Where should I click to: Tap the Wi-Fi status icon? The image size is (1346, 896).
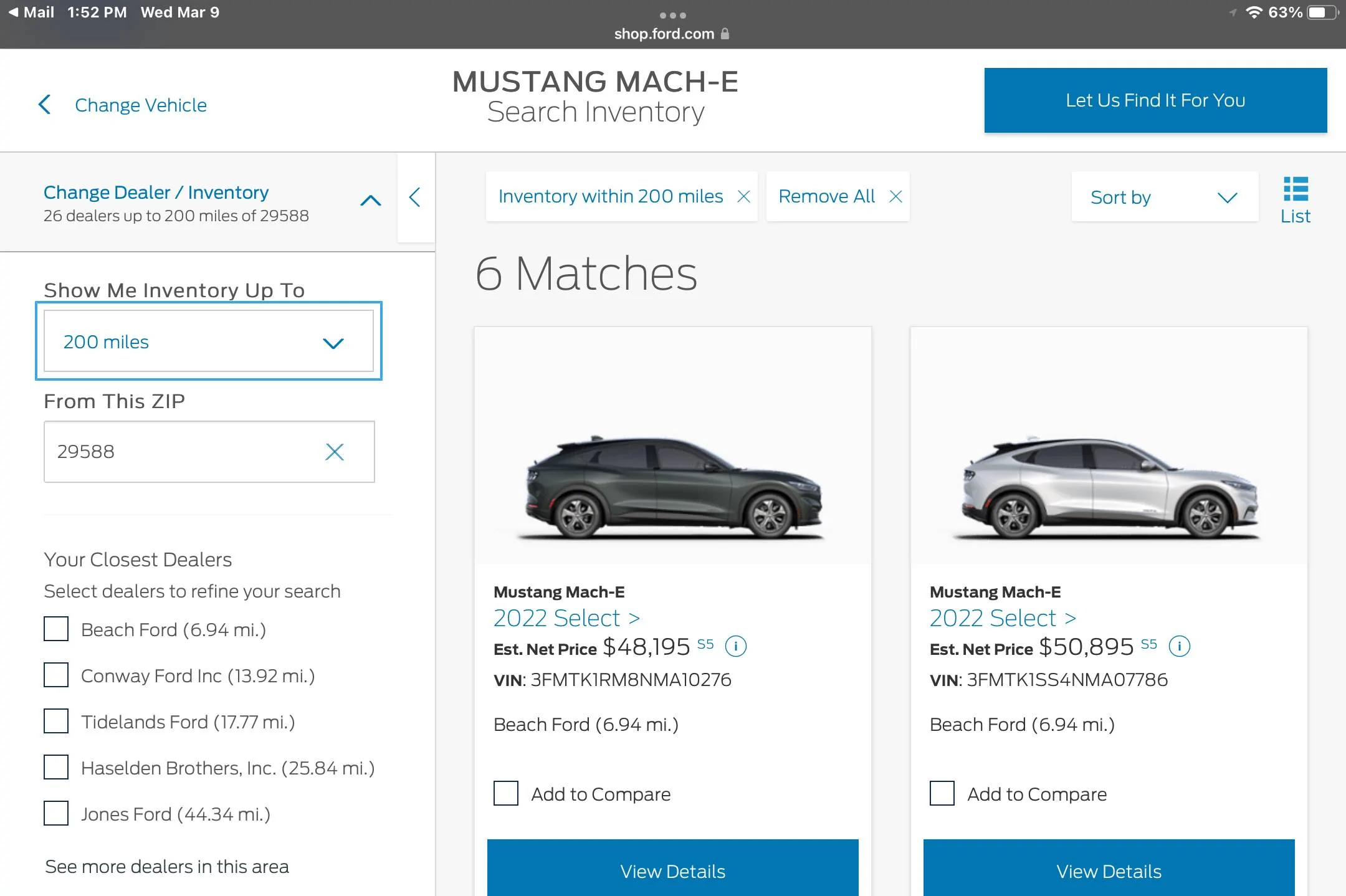coord(1254,12)
